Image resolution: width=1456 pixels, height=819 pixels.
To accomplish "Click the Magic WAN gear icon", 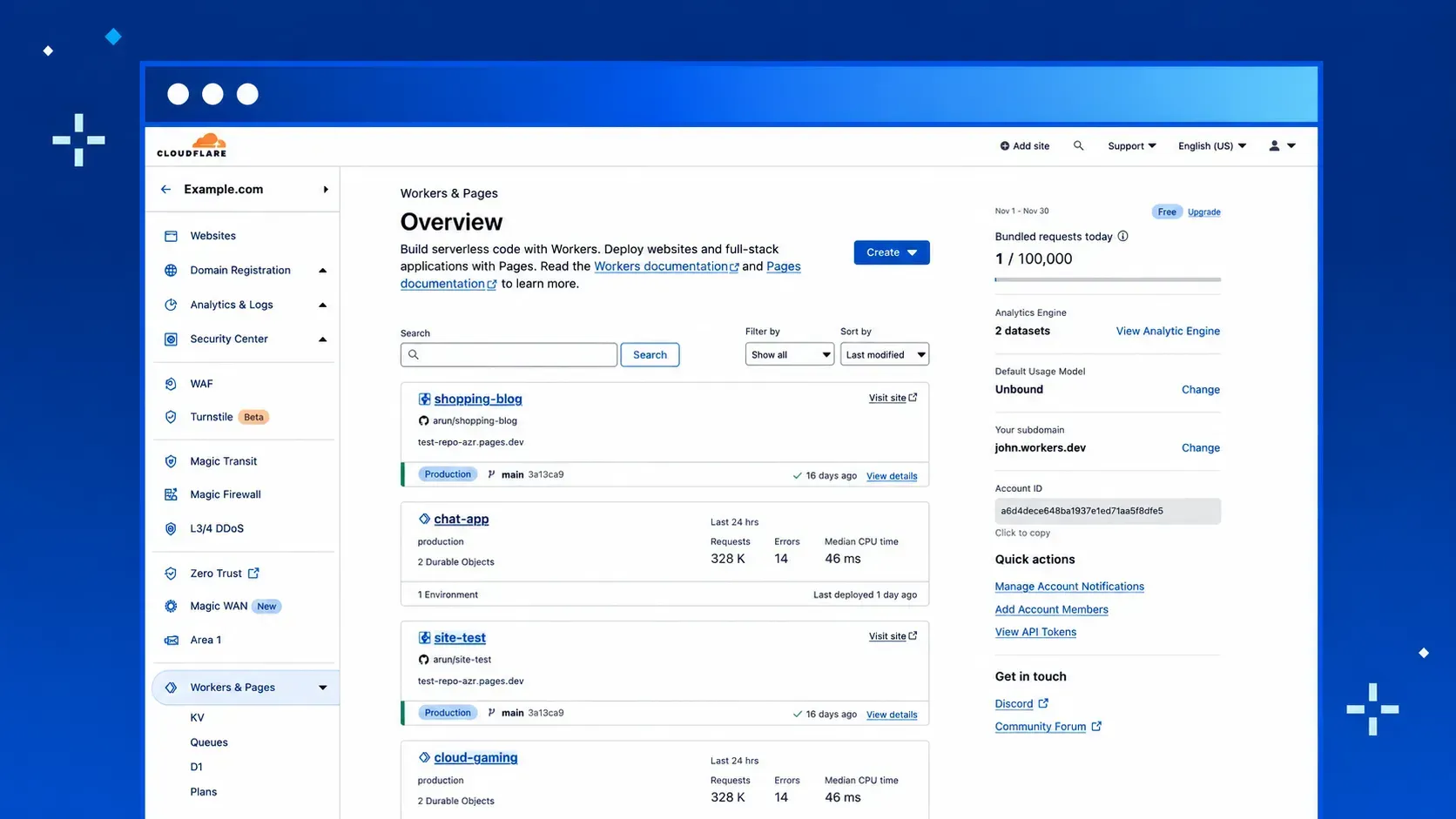I will (x=171, y=606).
